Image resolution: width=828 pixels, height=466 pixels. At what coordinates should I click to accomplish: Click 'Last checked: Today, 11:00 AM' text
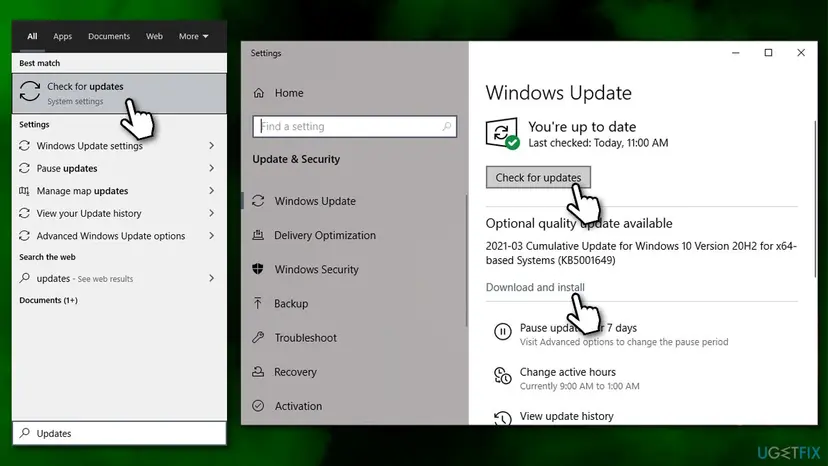[x=598, y=143]
